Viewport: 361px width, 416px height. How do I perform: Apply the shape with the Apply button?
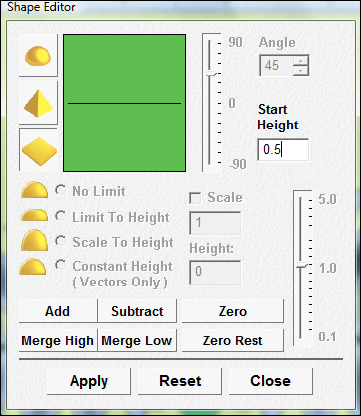click(x=89, y=381)
